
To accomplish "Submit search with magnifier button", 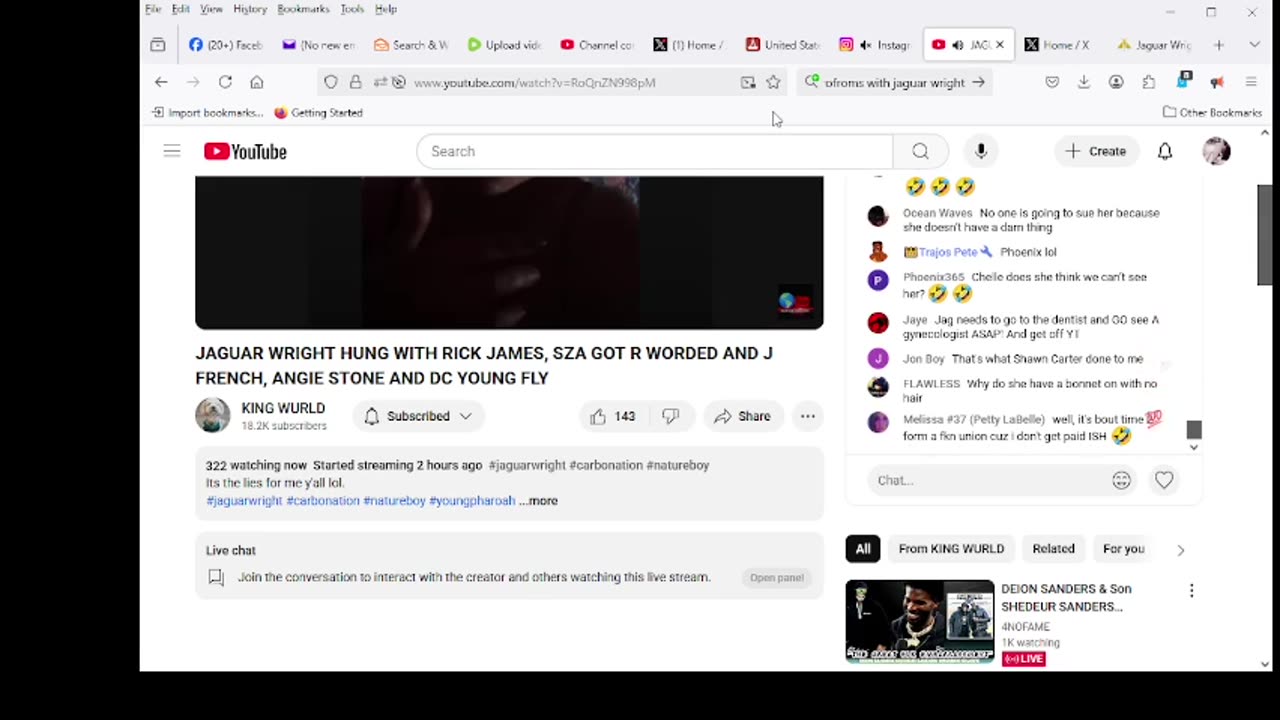I will tap(920, 151).
